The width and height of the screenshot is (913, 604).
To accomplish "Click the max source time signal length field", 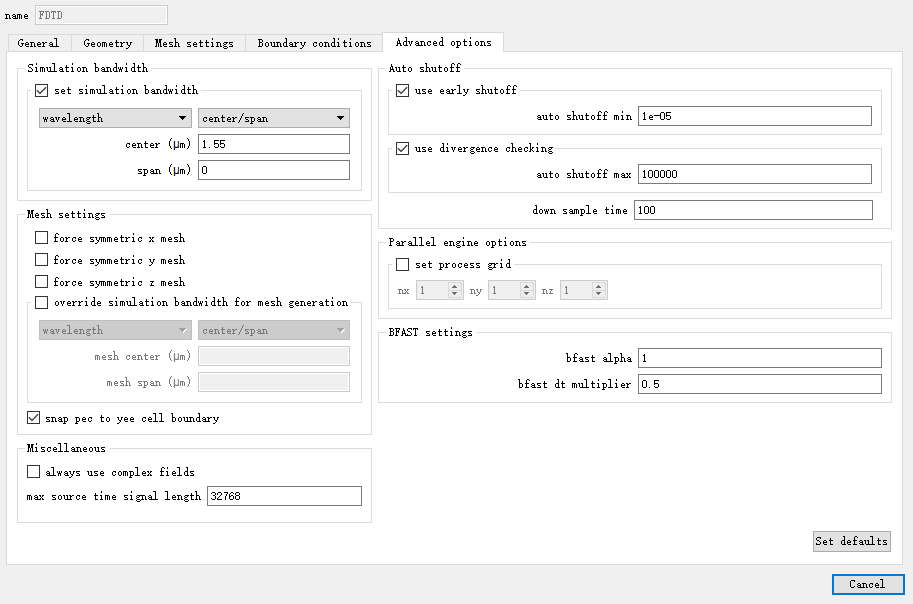I will 284,496.
